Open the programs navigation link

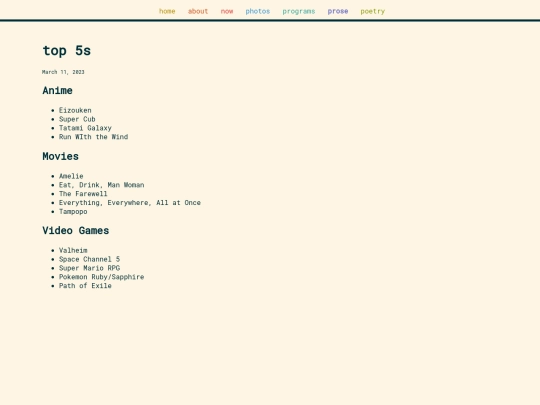tap(299, 11)
